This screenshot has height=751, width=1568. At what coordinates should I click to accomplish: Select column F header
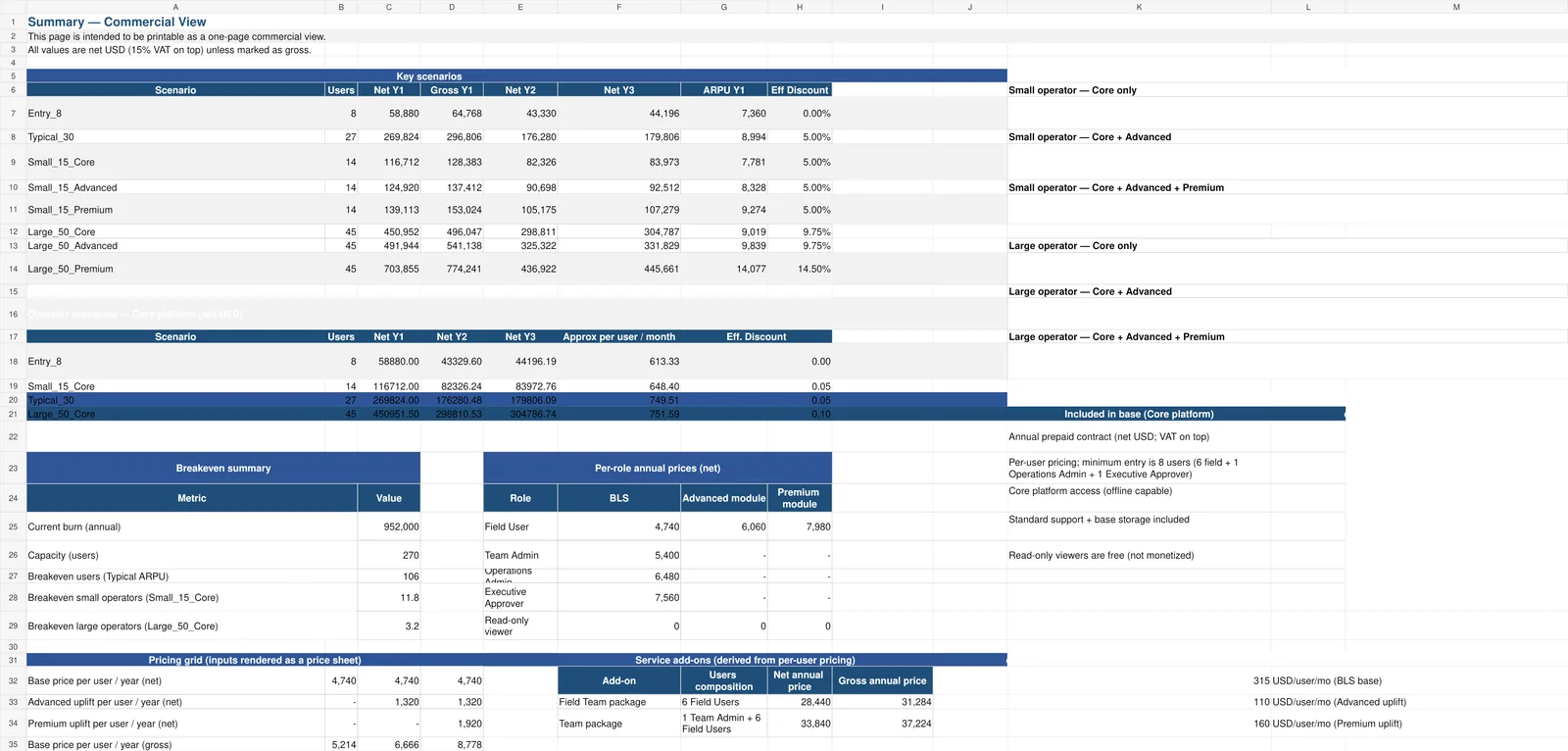[618, 7]
